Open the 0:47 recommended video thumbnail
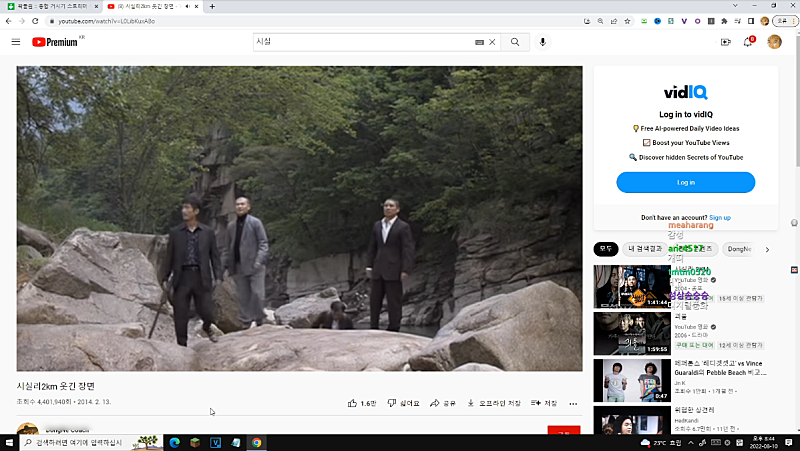The height and width of the screenshot is (451, 800). (632, 381)
